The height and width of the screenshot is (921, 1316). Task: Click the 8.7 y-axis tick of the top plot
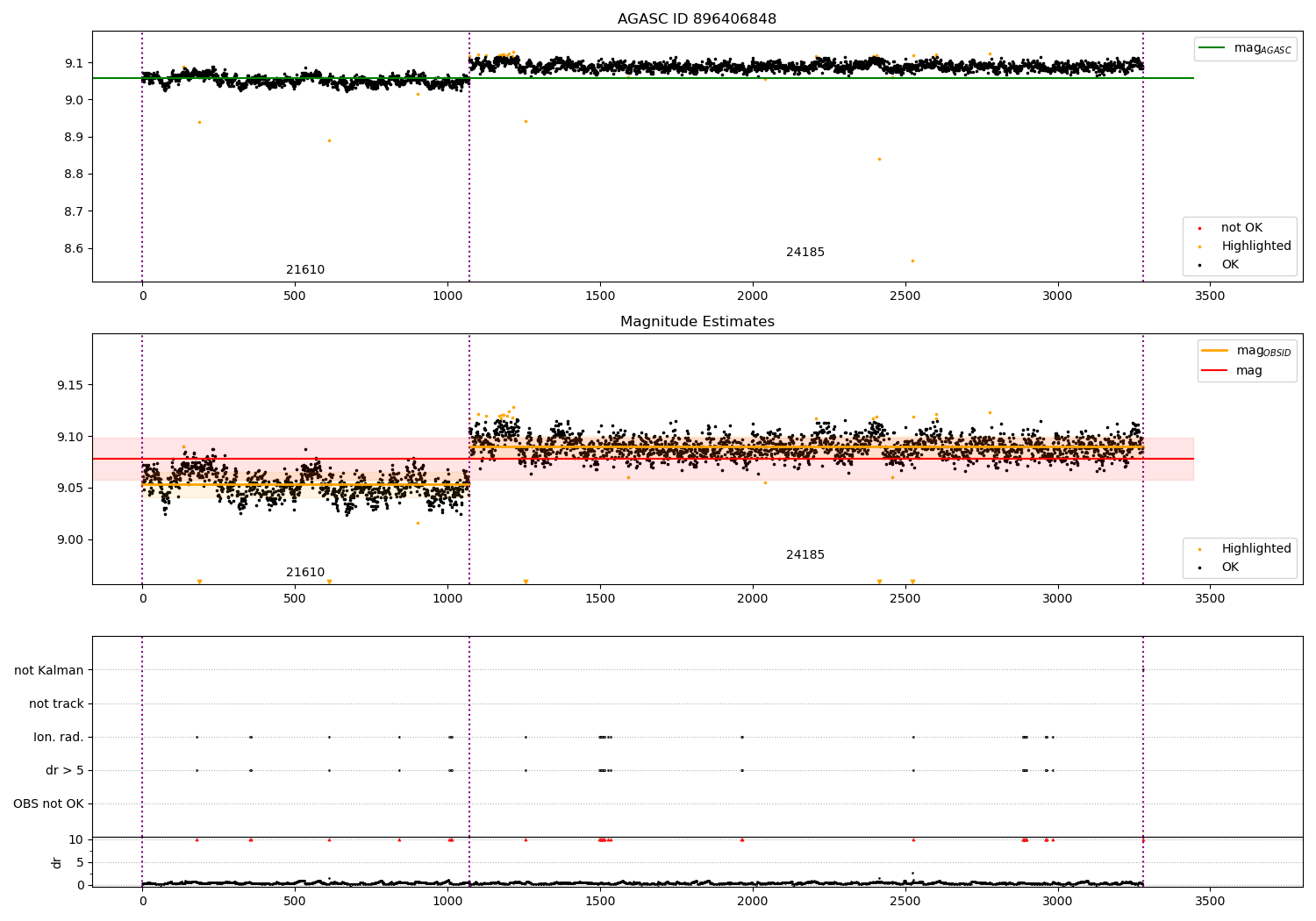tap(75, 211)
